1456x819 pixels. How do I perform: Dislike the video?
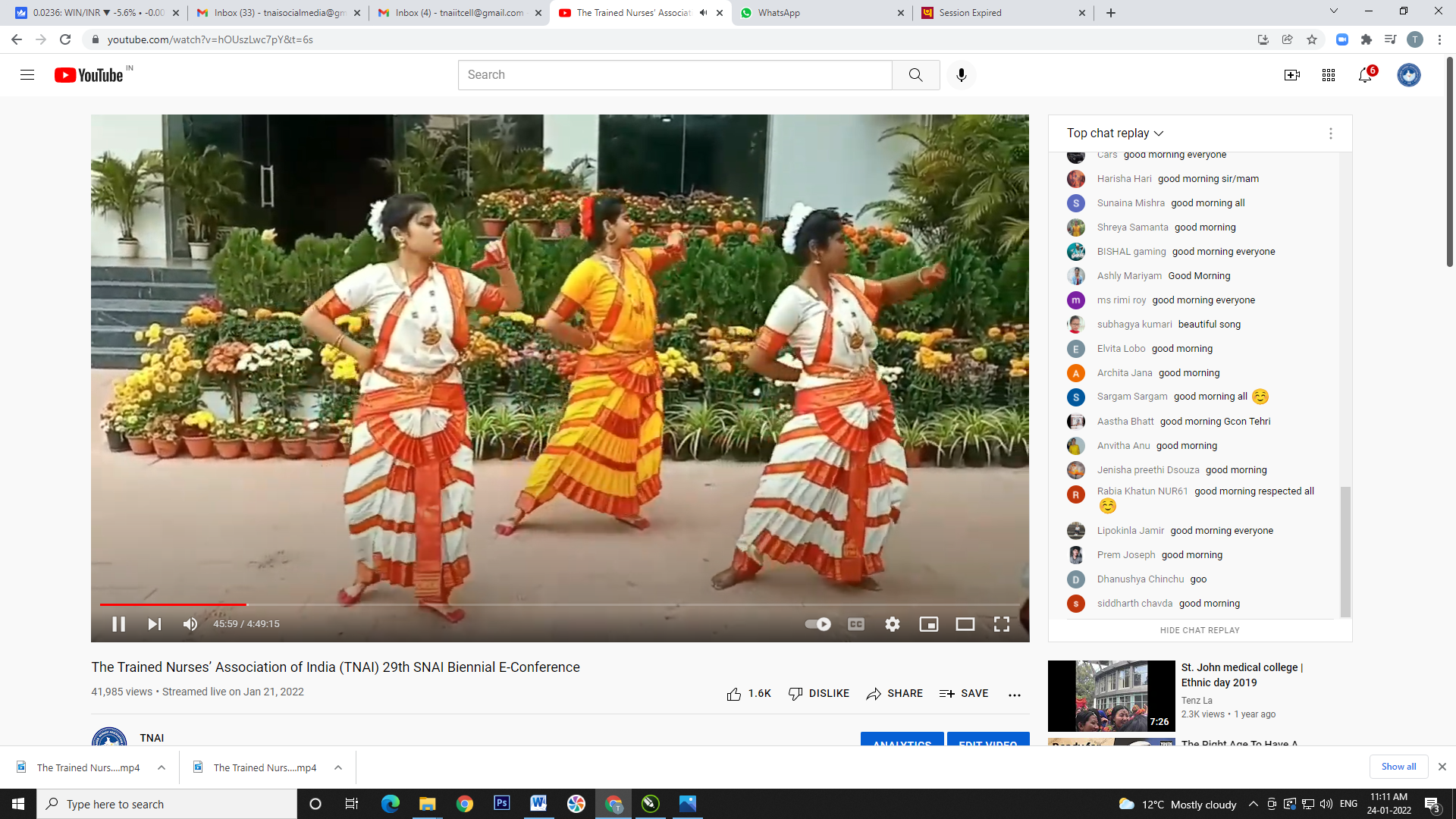coord(819,694)
